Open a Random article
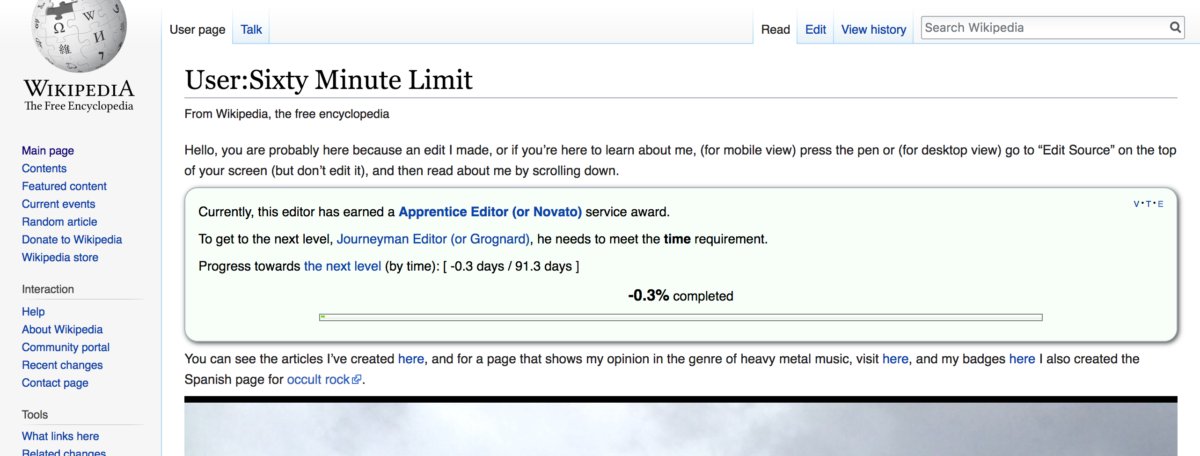This screenshot has height=456, width=1200. tap(58, 222)
